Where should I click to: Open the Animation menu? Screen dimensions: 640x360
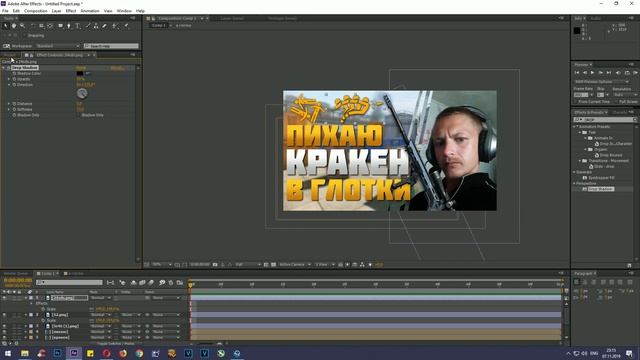pyautogui.click(x=90, y=11)
